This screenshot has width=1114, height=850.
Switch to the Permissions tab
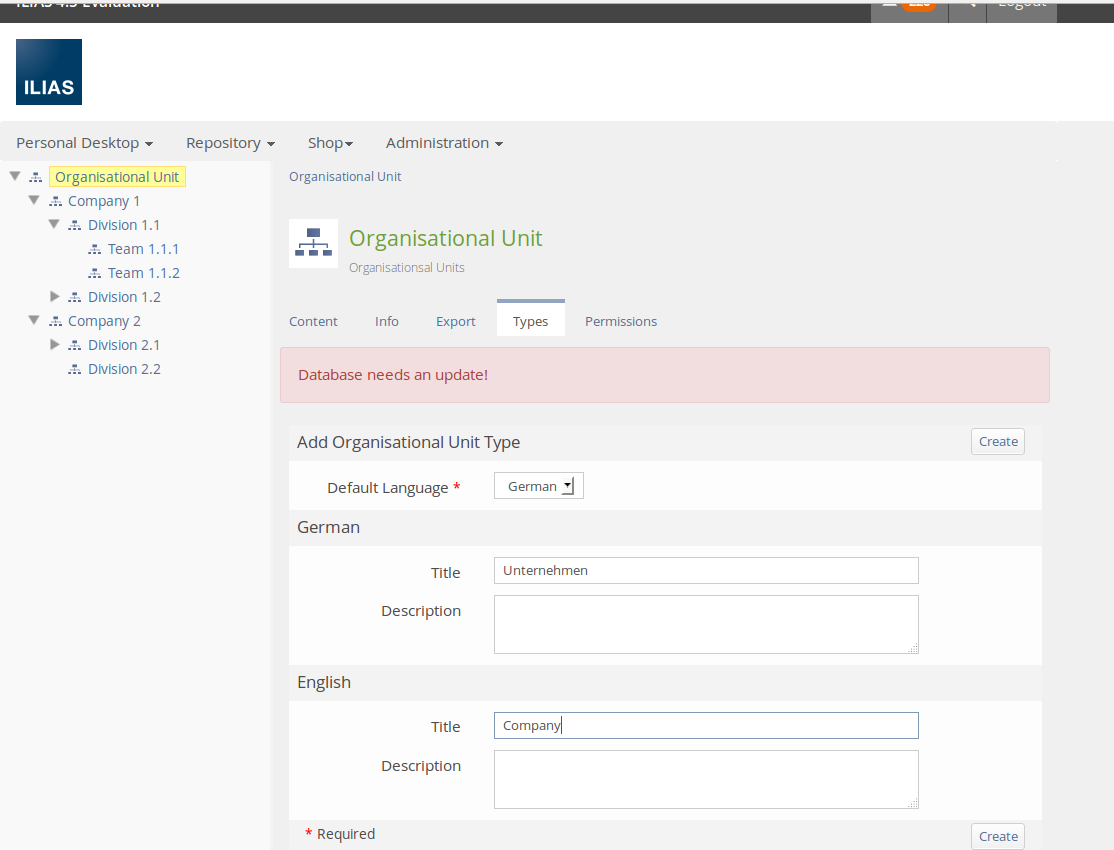(621, 321)
